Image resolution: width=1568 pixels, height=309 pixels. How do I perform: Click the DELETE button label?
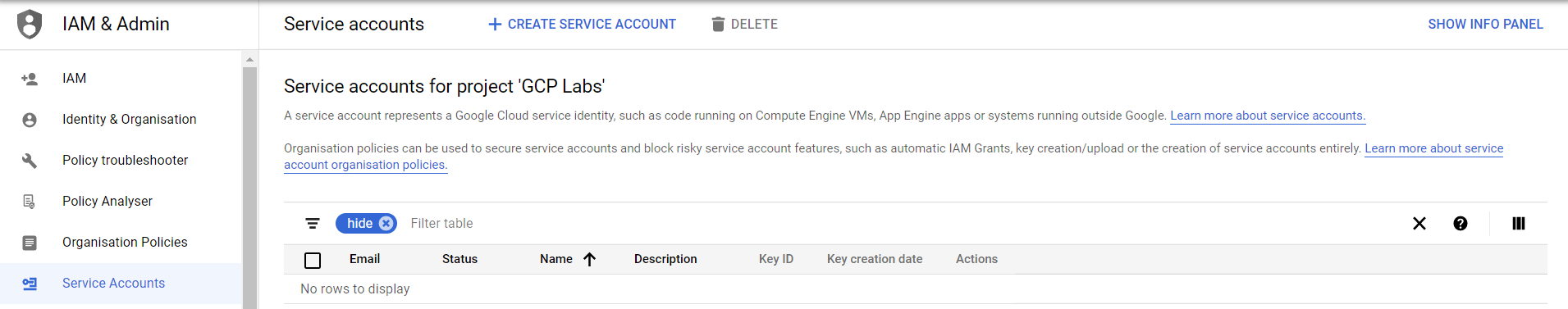754,25
